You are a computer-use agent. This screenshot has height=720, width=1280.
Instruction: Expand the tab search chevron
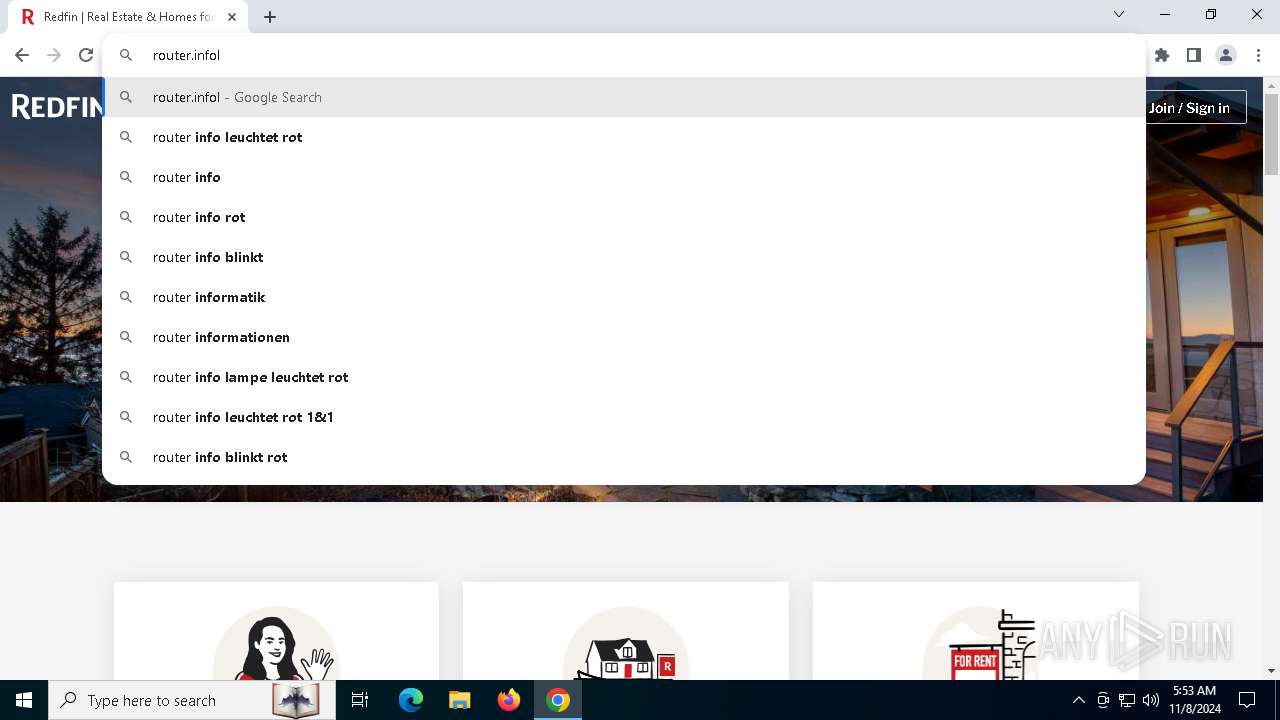tap(1119, 14)
